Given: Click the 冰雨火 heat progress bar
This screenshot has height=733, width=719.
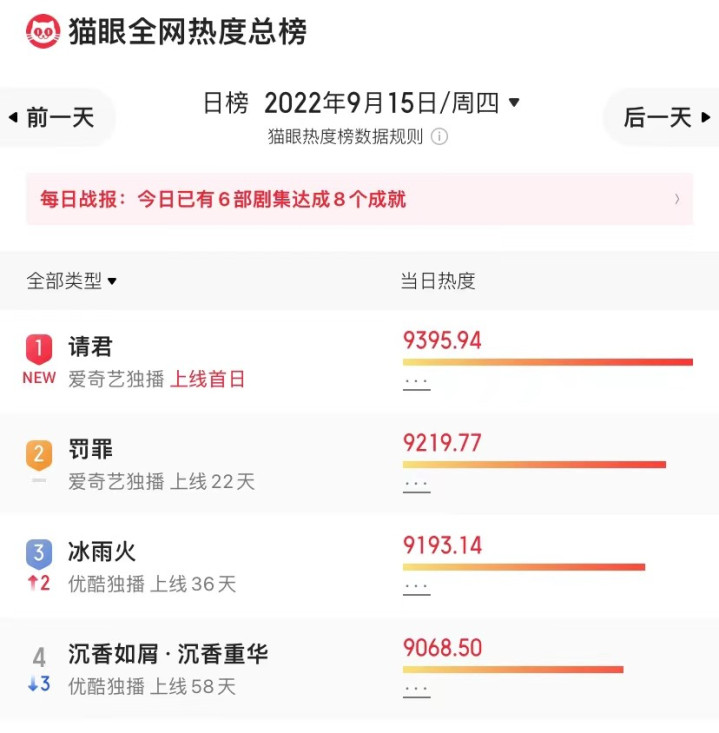Looking at the screenshot, I should tap(523, 567).
